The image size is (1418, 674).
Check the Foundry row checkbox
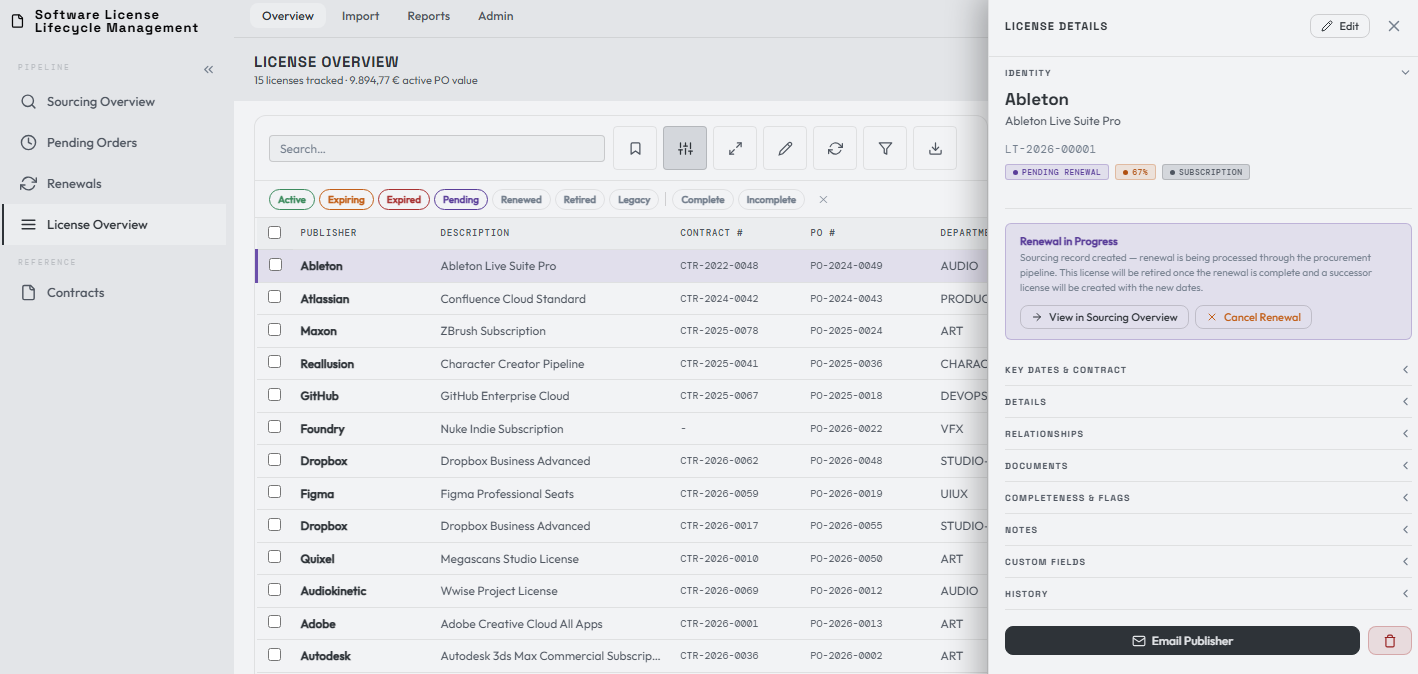[x=275, y=427]
